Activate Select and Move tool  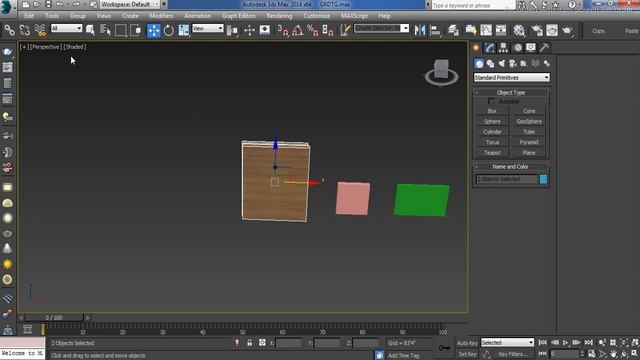[x=153, y=30]
